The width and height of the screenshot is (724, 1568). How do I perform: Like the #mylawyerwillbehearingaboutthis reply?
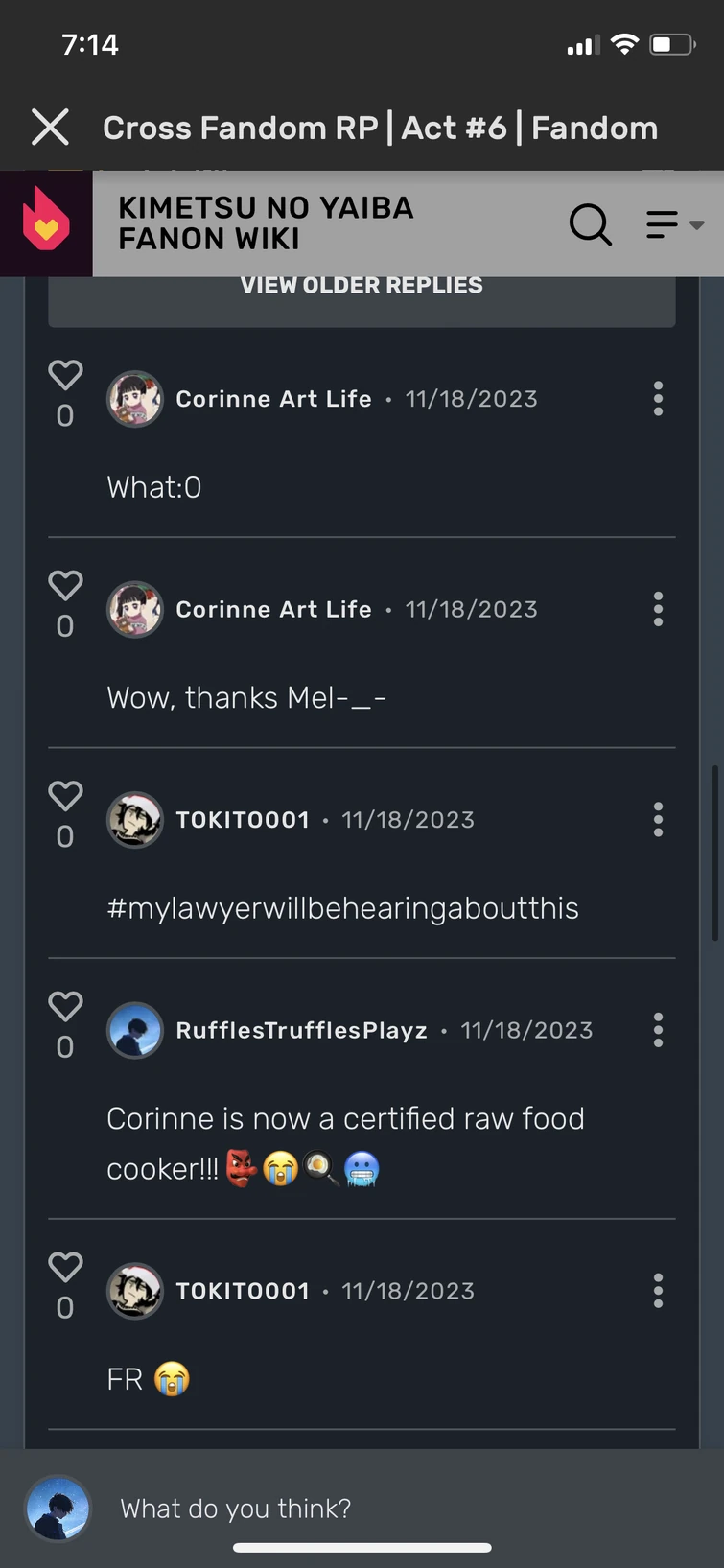point(65,796)
